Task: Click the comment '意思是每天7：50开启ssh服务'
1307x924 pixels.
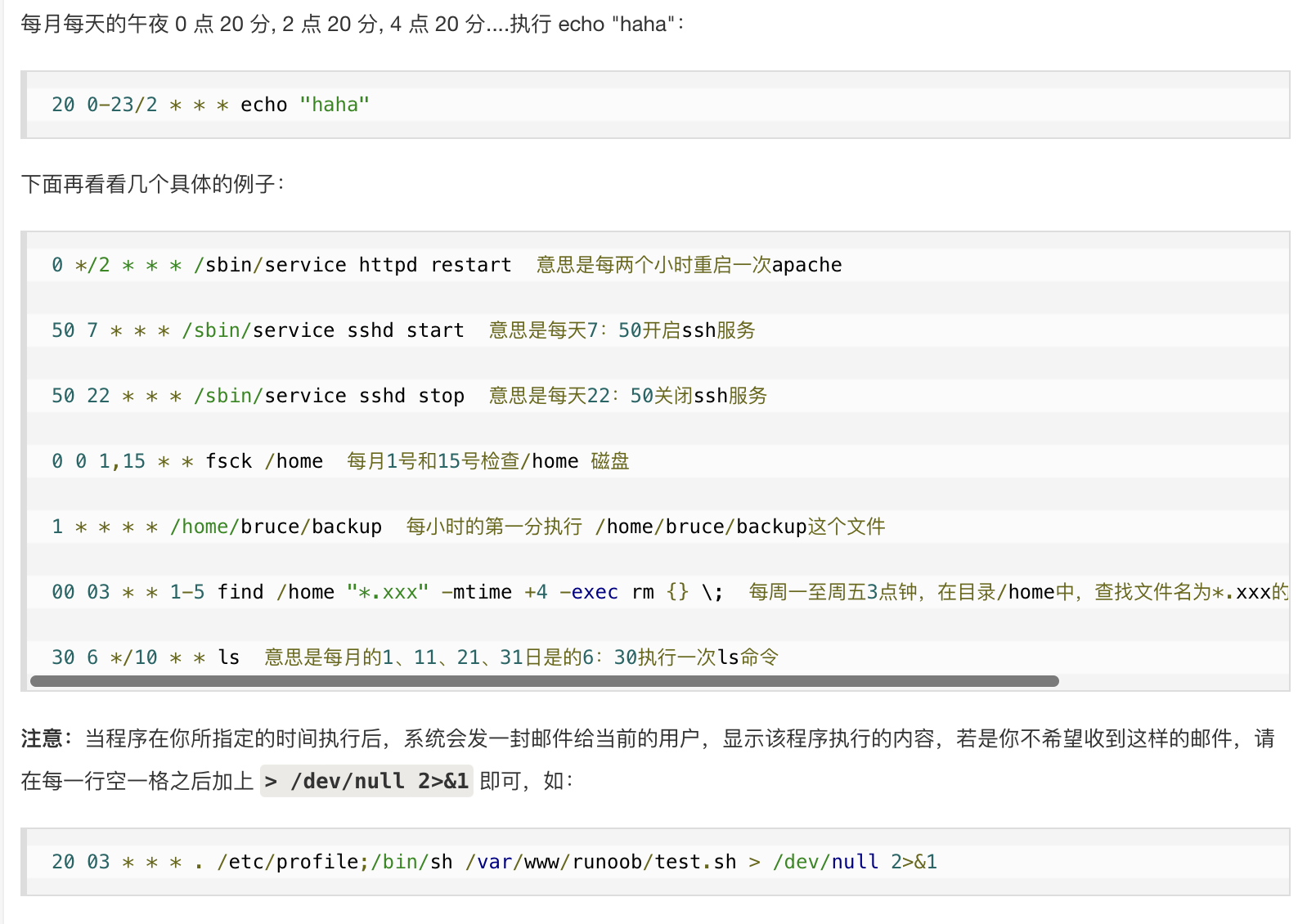Action: [622, 330]
